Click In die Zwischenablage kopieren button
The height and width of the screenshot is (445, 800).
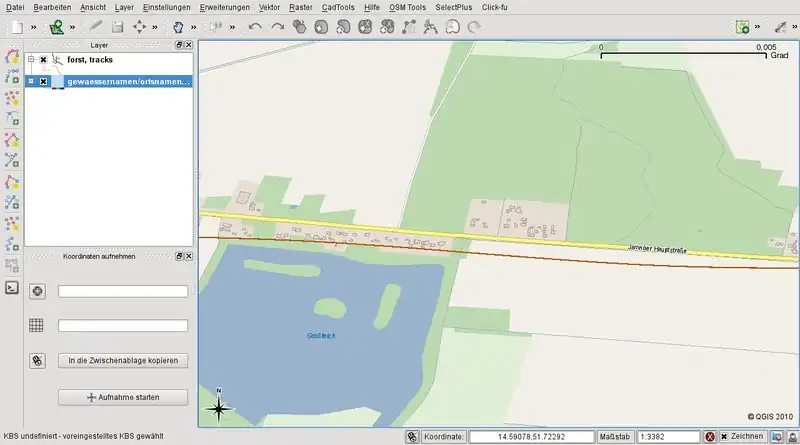123,360
